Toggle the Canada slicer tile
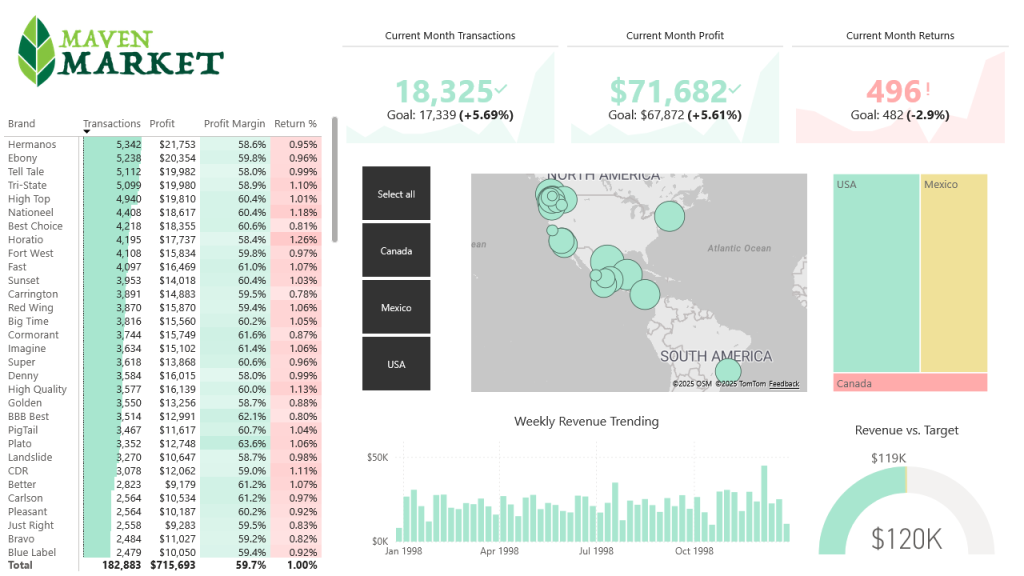 (x=396, y=251)
